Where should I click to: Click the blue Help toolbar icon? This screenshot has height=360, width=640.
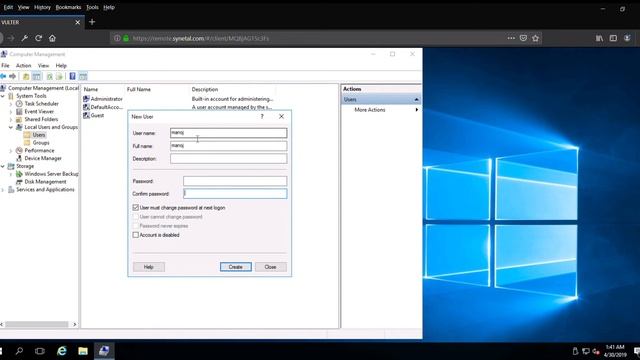point(72,76)
